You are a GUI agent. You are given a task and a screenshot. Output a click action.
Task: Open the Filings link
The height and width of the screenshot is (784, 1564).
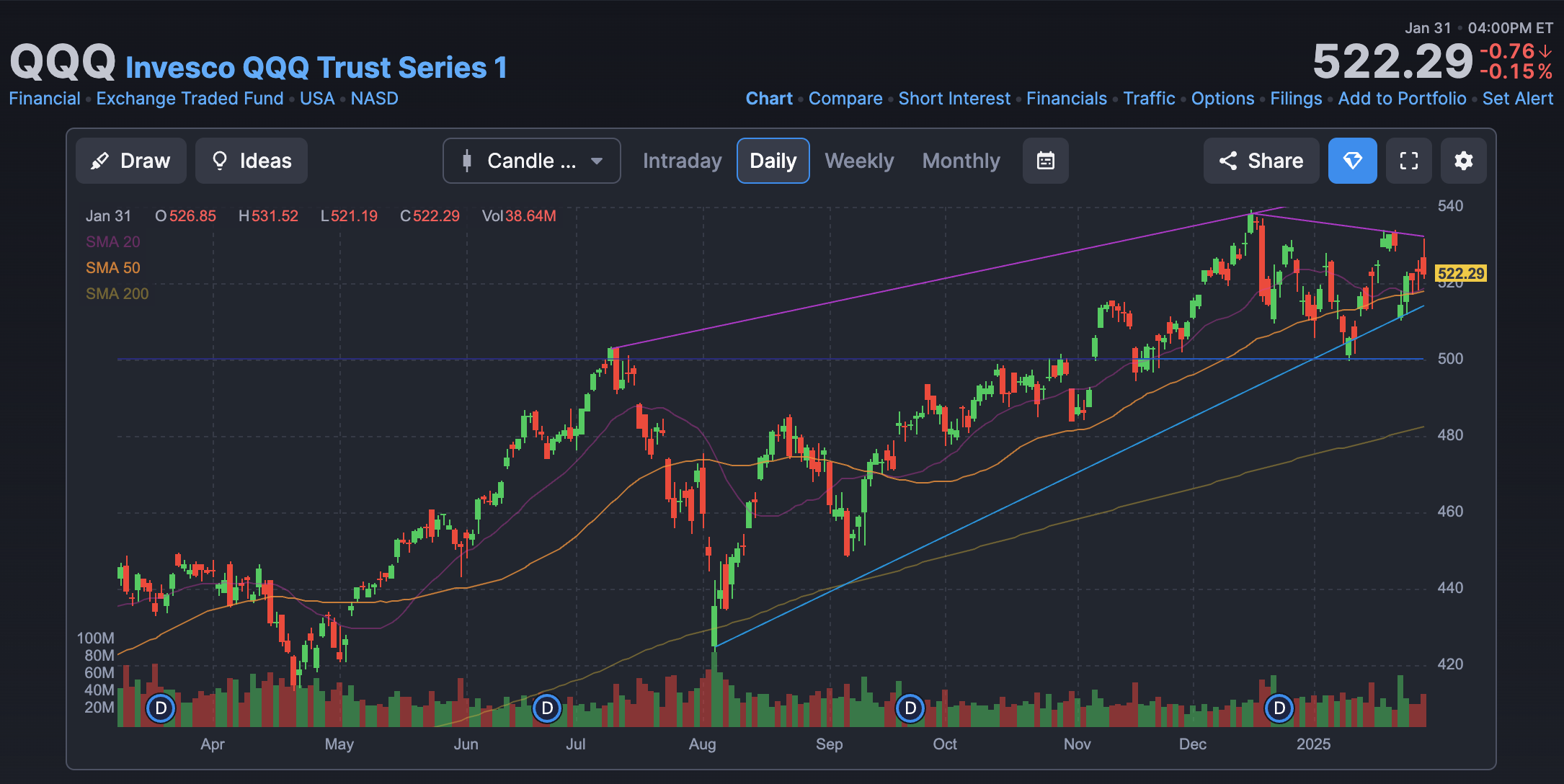click(x=1296, y=99)
